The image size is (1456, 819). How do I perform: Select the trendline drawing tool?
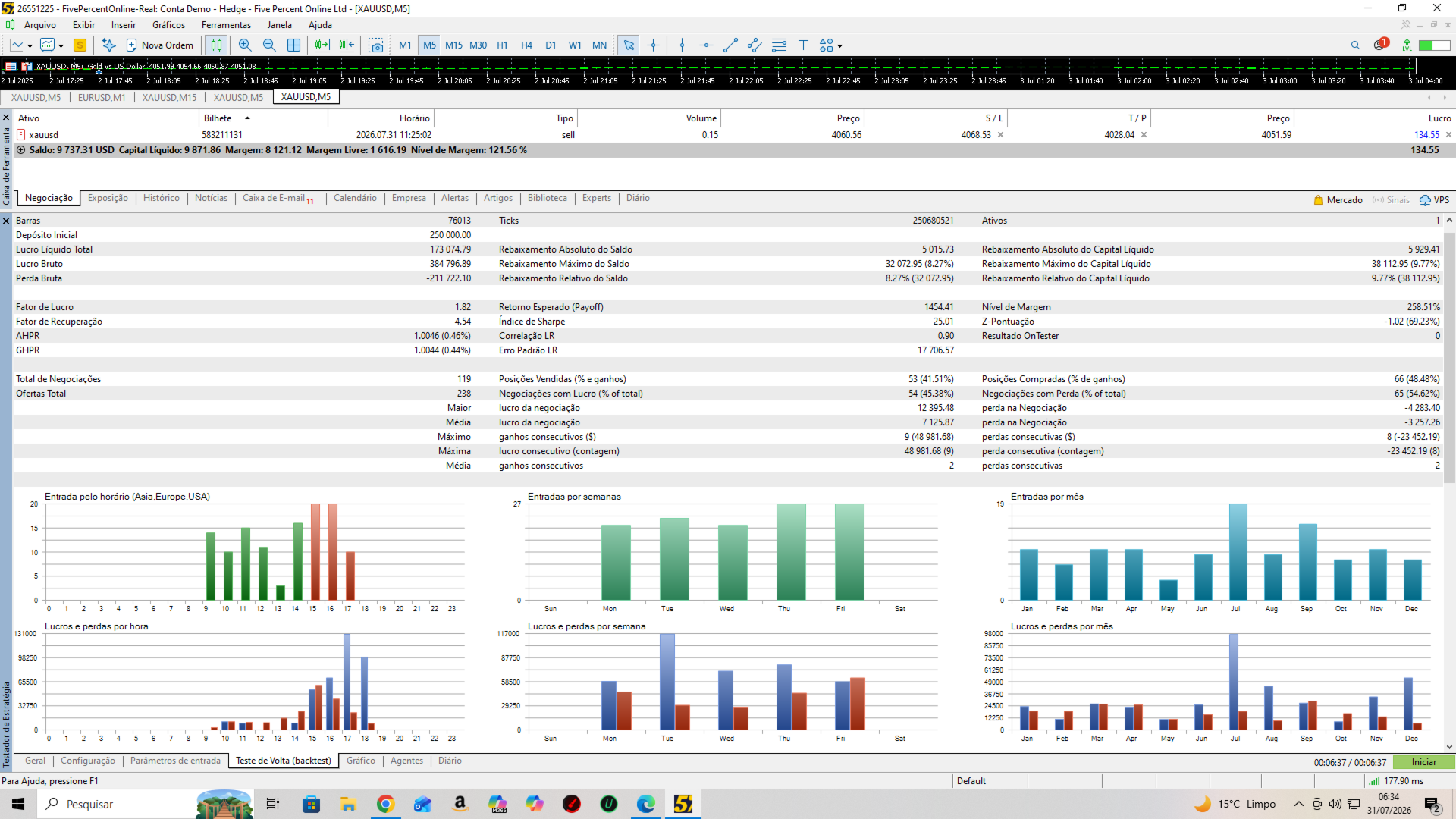tap(730, 45)
